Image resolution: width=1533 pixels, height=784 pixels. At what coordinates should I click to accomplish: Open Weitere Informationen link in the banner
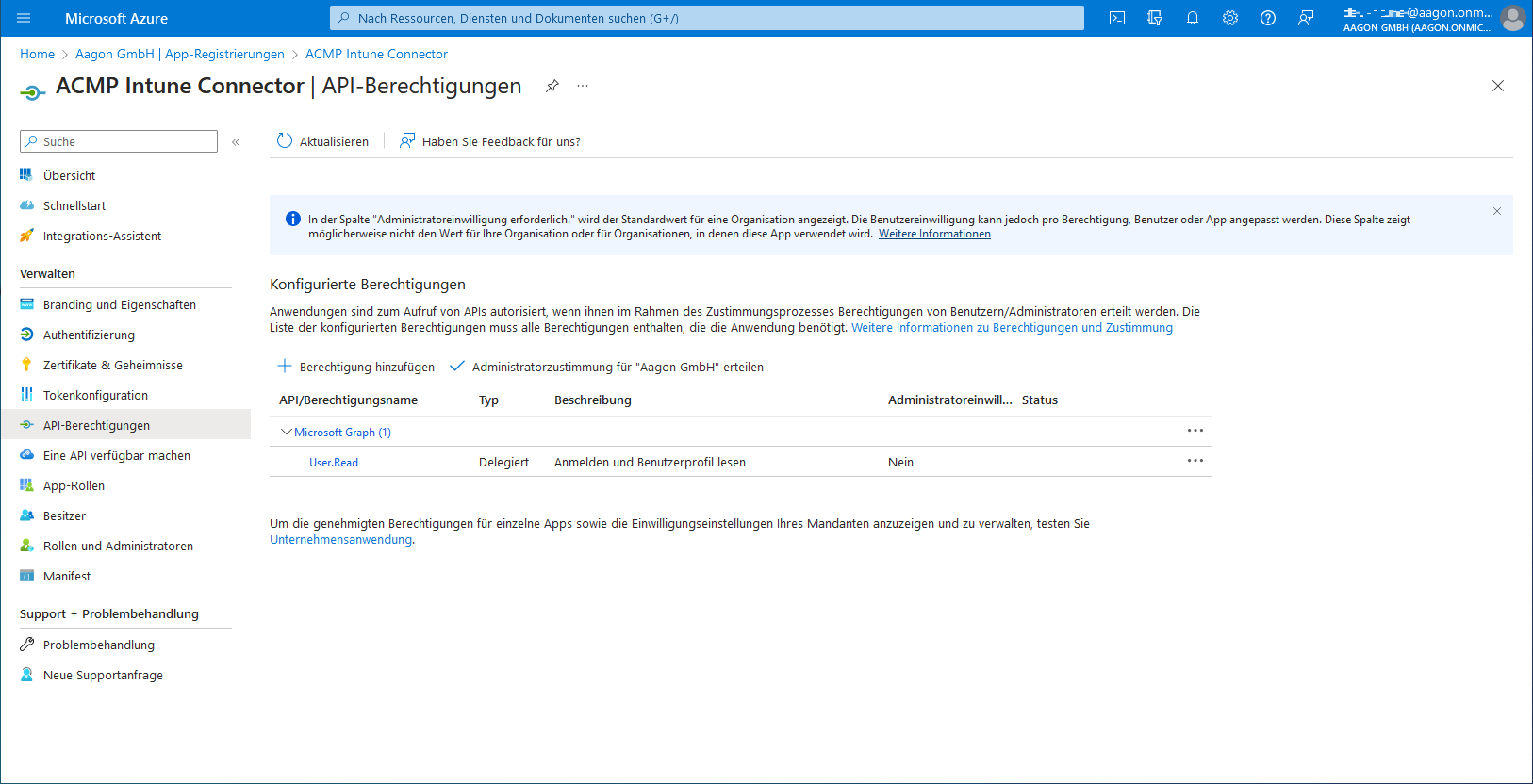[934, 234]
